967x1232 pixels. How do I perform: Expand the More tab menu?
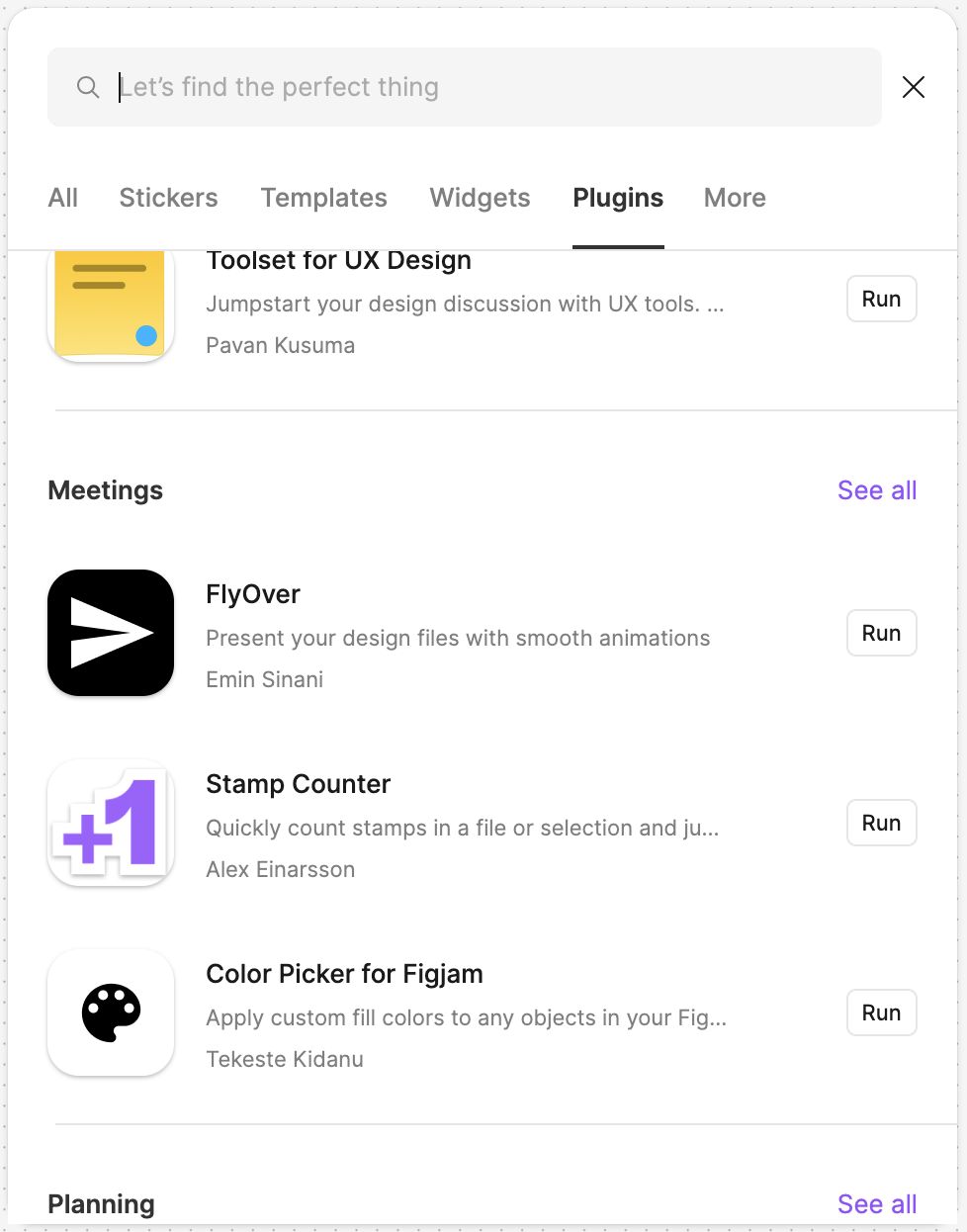tap(735, 198)
